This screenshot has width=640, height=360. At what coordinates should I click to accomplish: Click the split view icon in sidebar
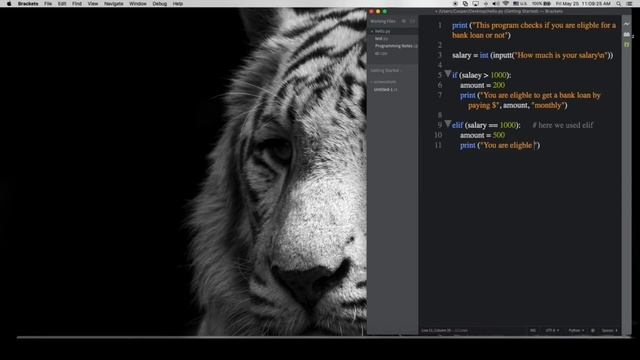[x=412, y=21]
